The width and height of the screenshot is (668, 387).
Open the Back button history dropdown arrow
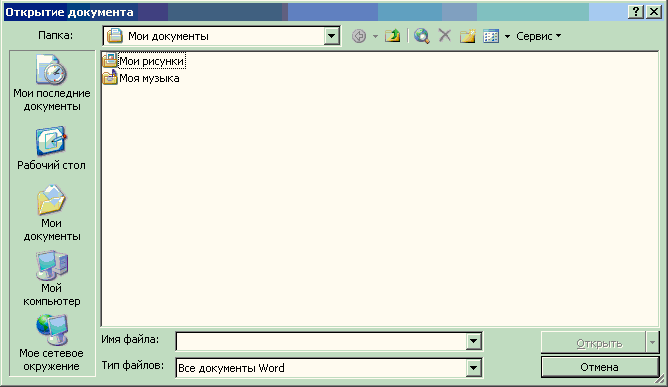click(x=375, y=36)
